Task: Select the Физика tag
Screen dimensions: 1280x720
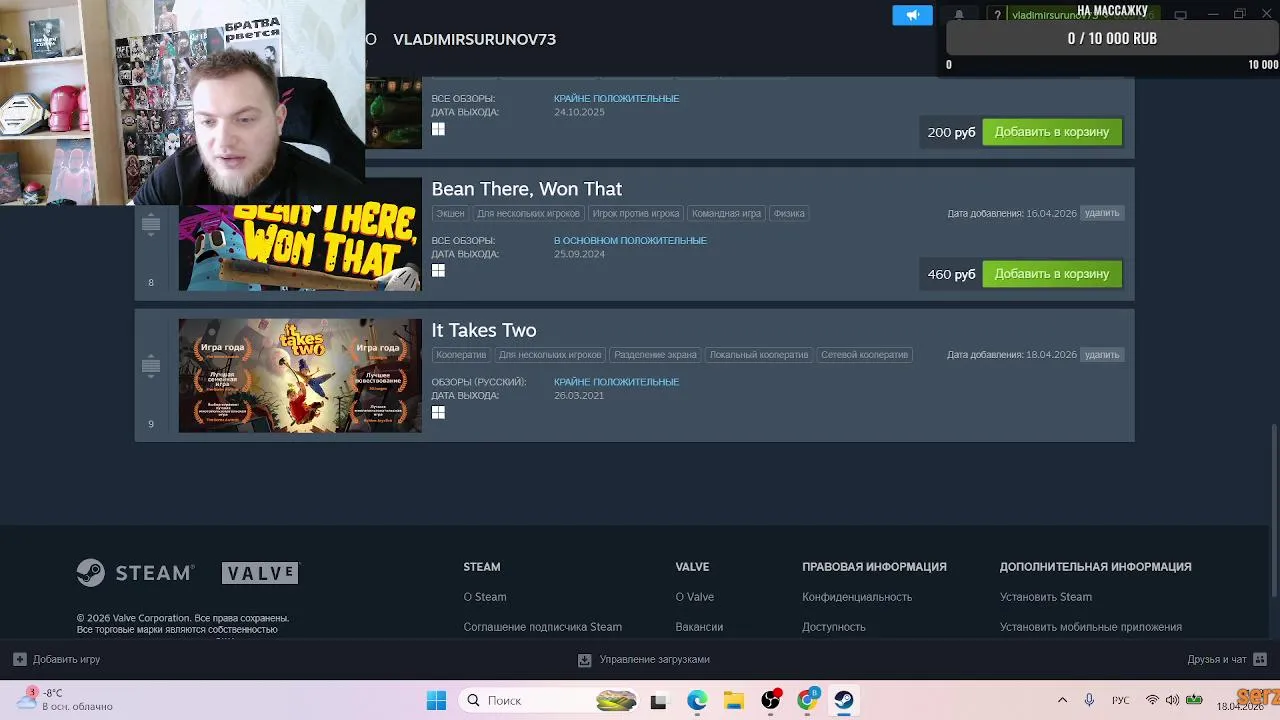Action: (x=789, y=213)
